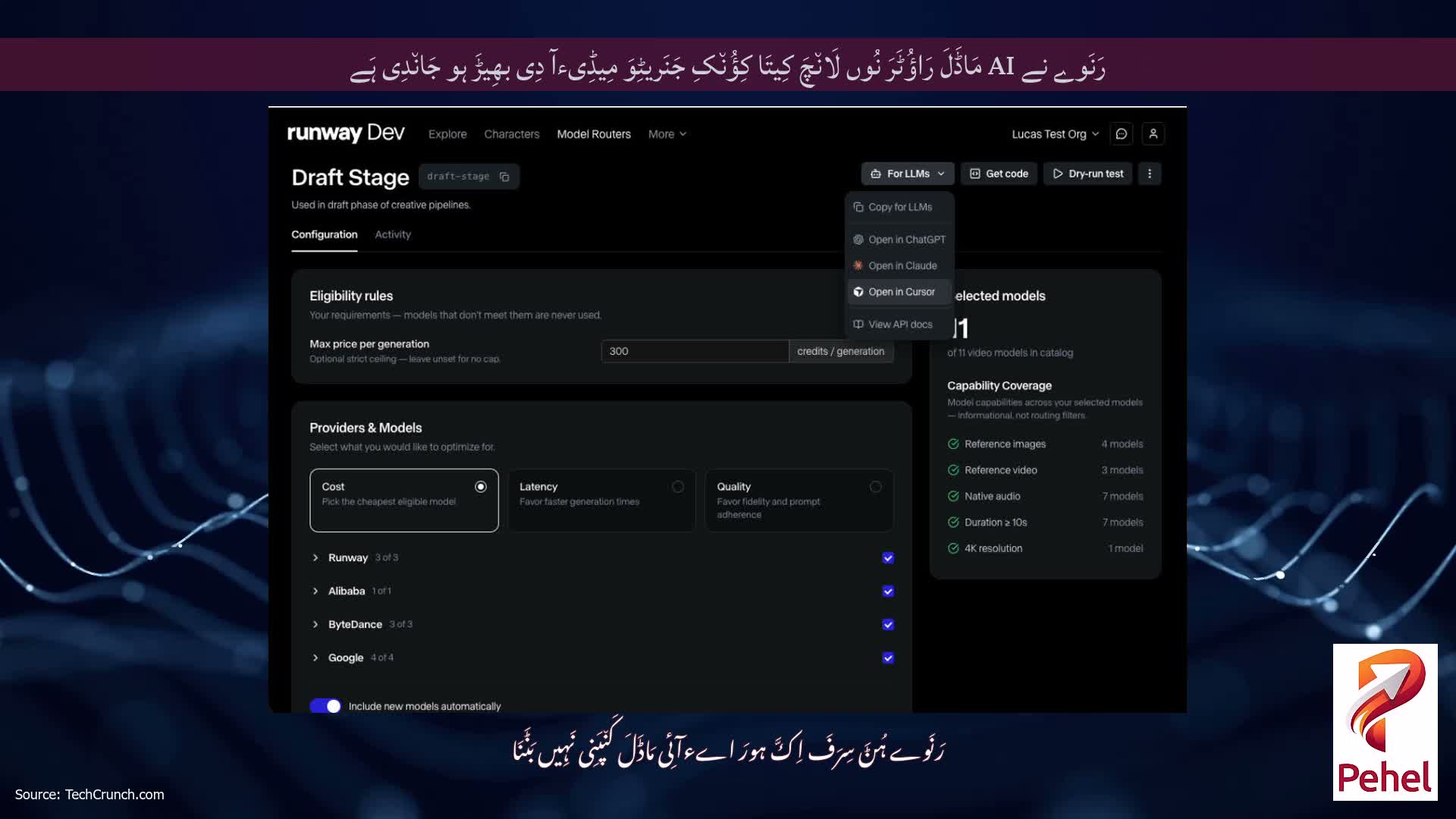
Task: Click the 'Capability Coverage' heading
Action: tap(999, 386)
